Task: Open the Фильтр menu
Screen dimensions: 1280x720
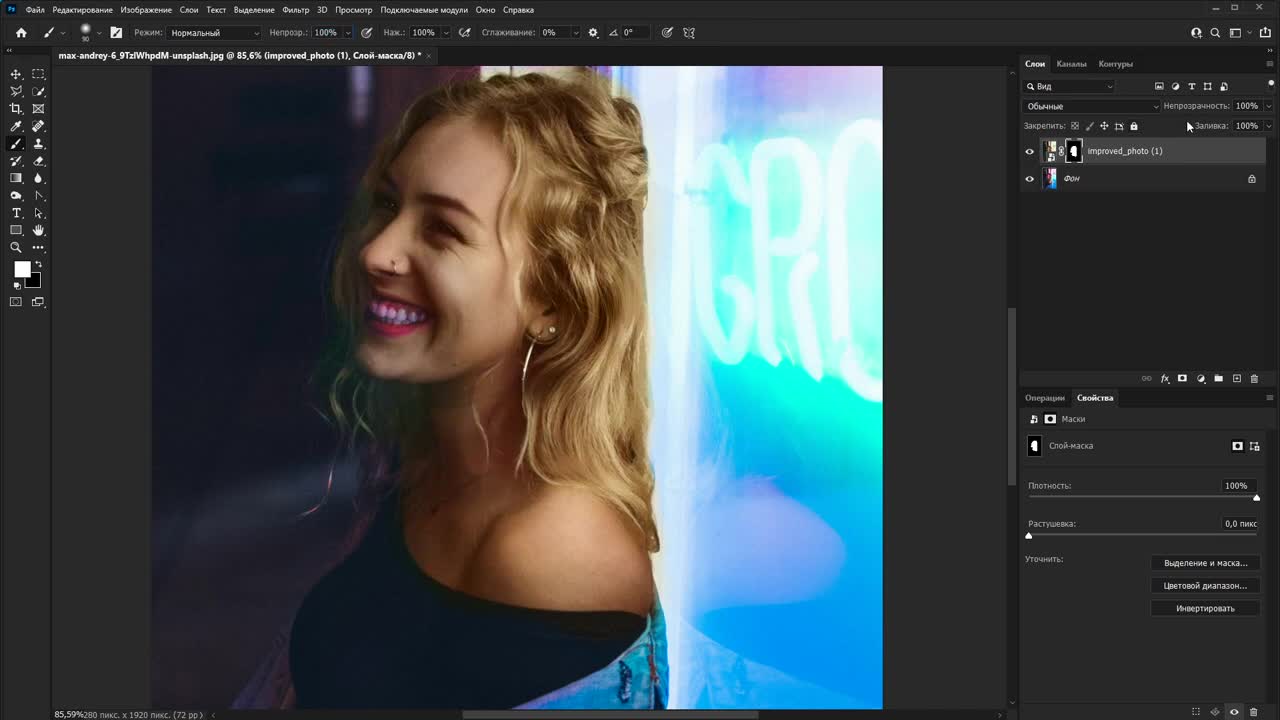Action: pyautogui.click(x=295, y=10)
